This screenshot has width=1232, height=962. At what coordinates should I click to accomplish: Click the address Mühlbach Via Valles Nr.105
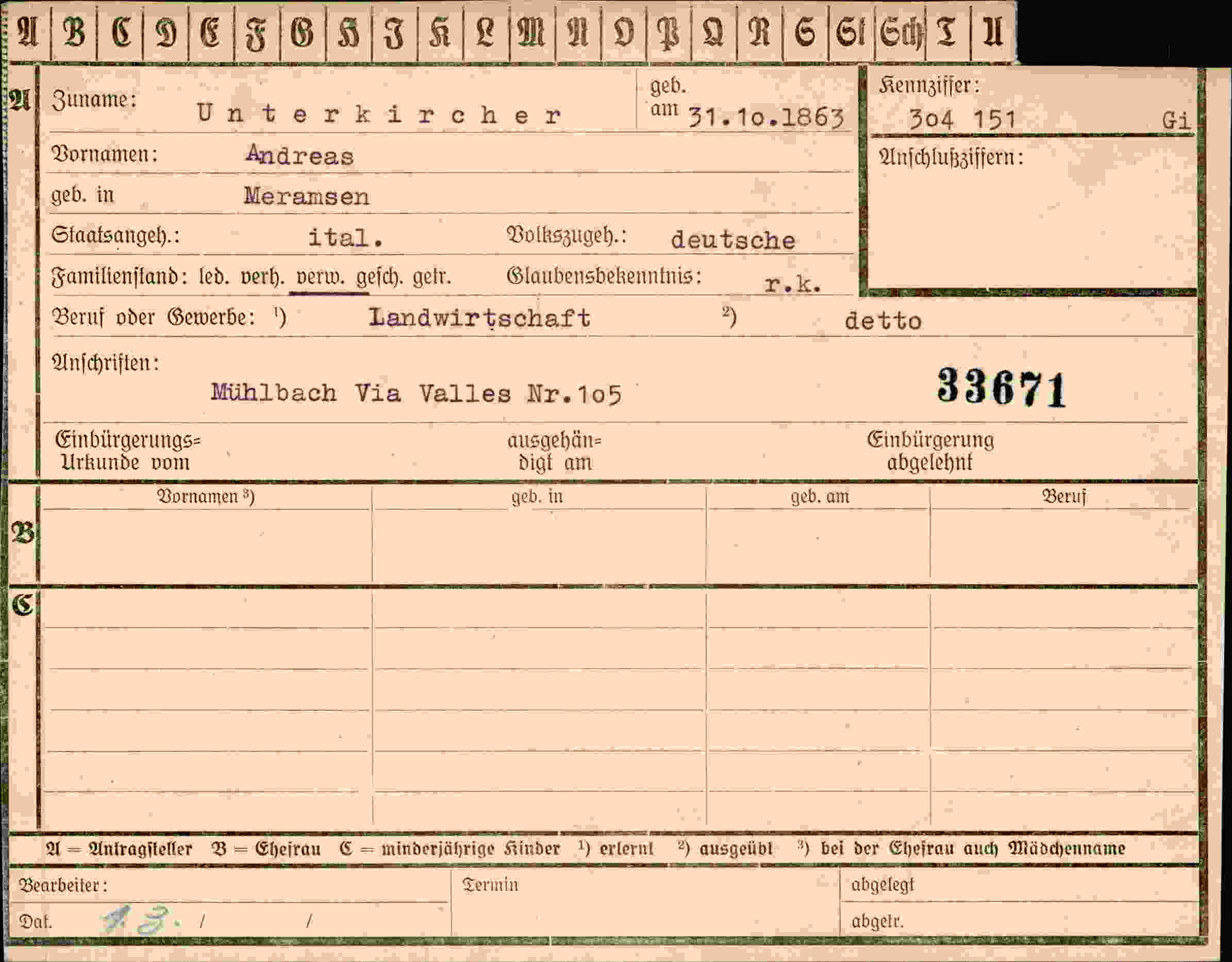417,393
